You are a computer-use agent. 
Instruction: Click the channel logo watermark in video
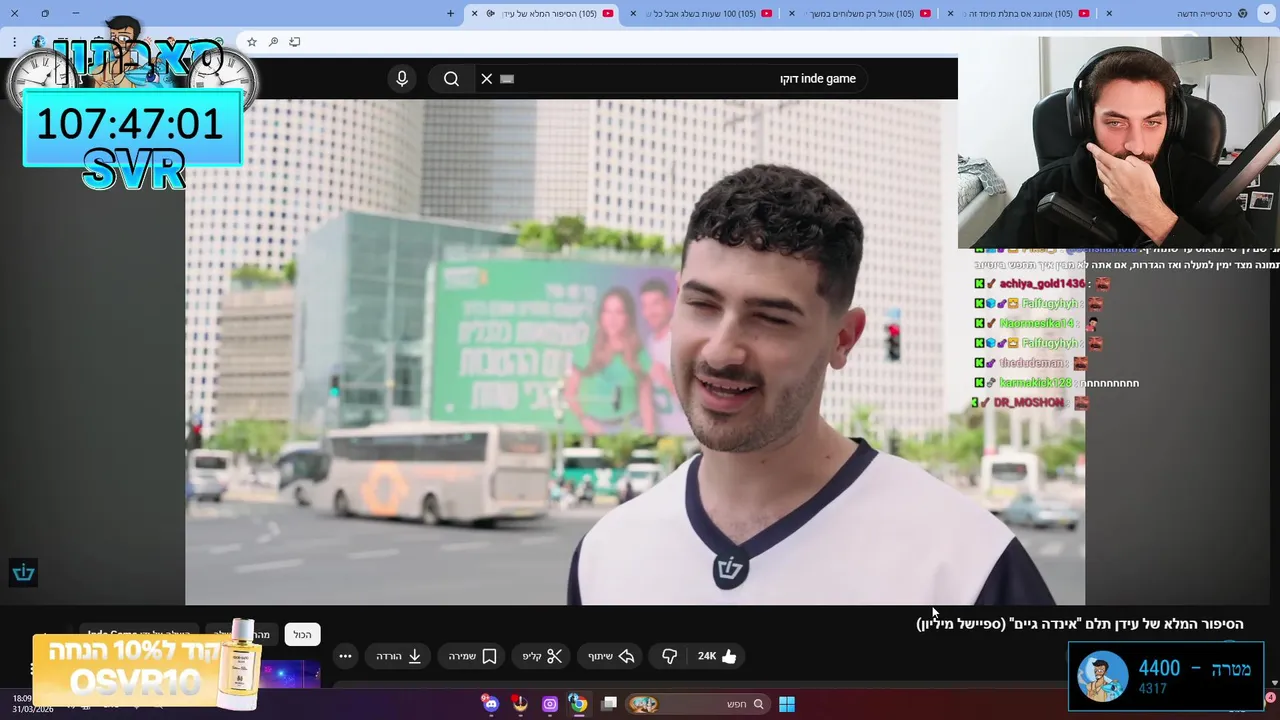pos(24,572)
